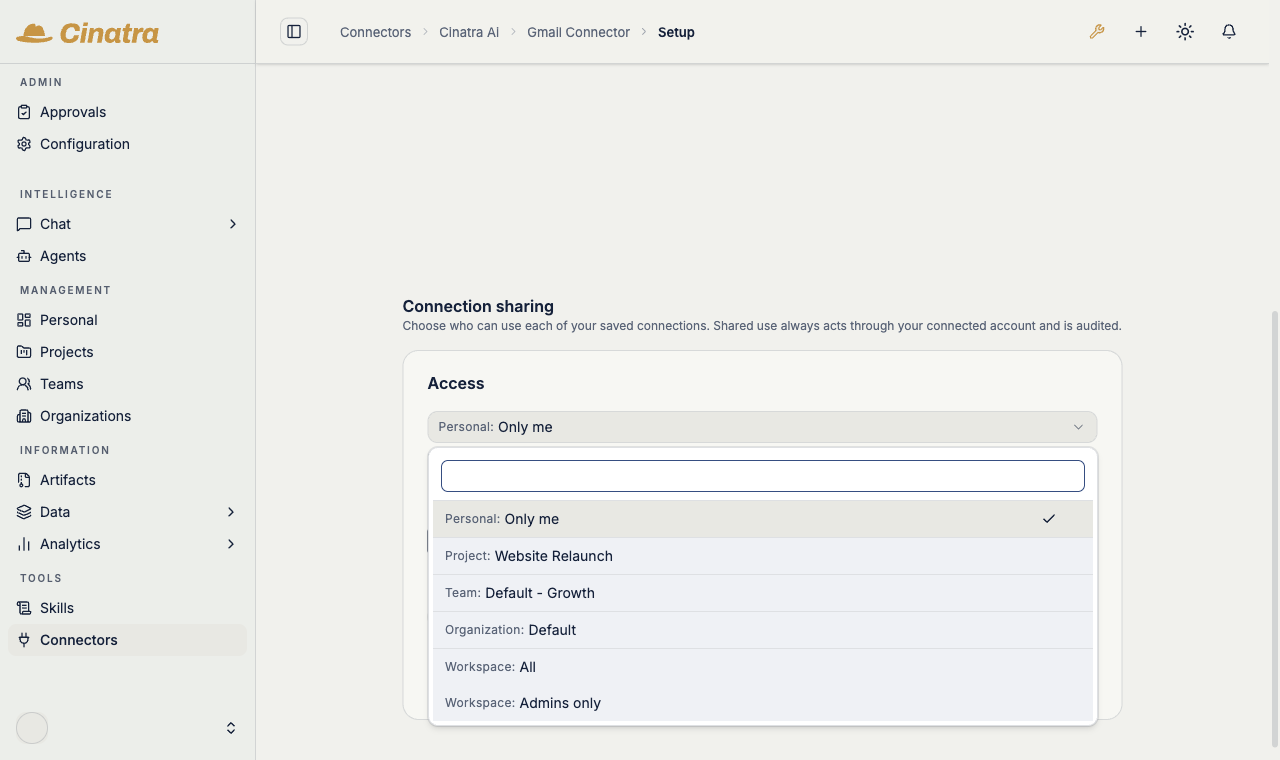The height and width of the screenshot is (760, 1280).
Task: Open notifications bell icon
Action: tap(1229, 32)
